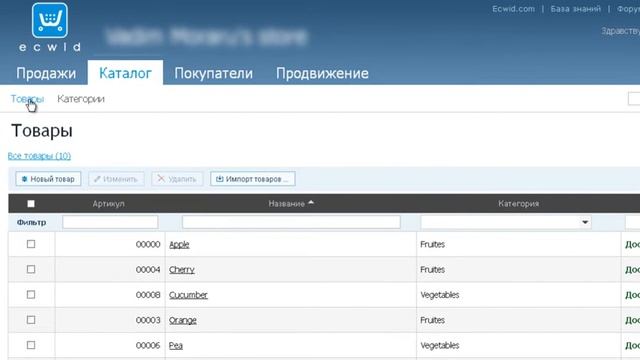Click SKU 00000 in Apple row
The height and width of the screenshot is (360, 640).
(x=148, y=244)
